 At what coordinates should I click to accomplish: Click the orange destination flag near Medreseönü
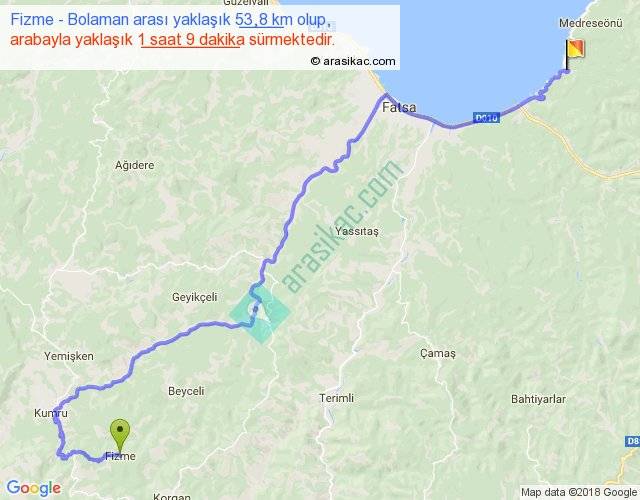[575, 55]
